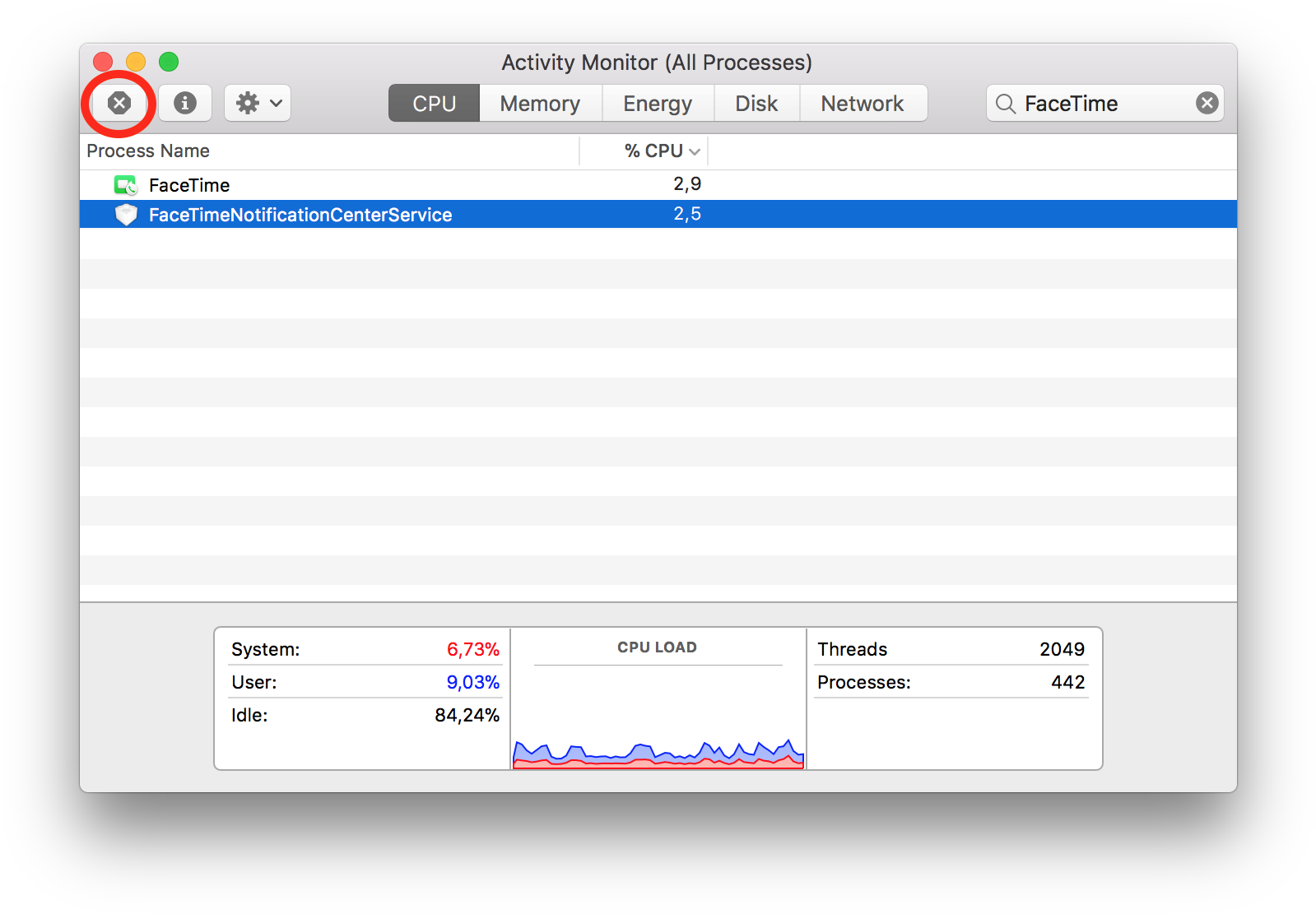Image resolution: width=1316 pixels, height=914 pixels.
Task: Click the shield icon of FaceTimeNotificationCenterService
Action: point(126,215)
